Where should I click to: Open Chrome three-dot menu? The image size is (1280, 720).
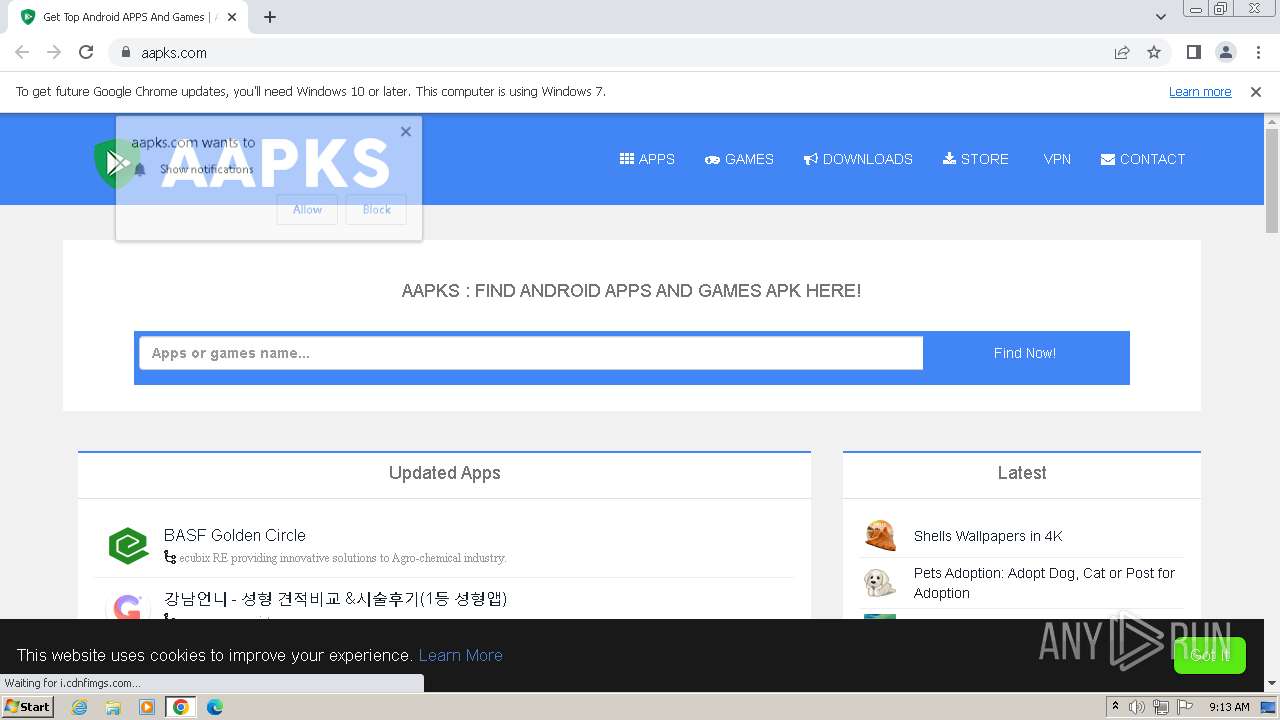[1257, 52]
